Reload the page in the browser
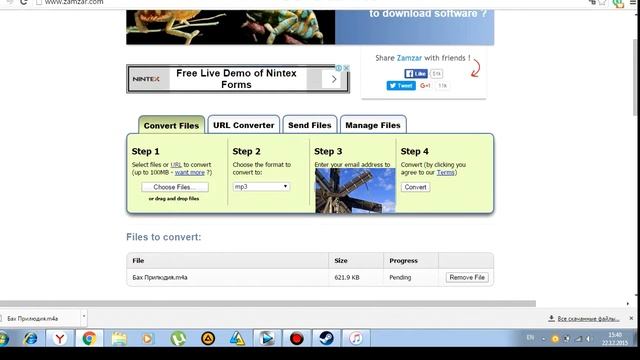Image resolution: width=640 pixels, height=360 pixels. 24,2
